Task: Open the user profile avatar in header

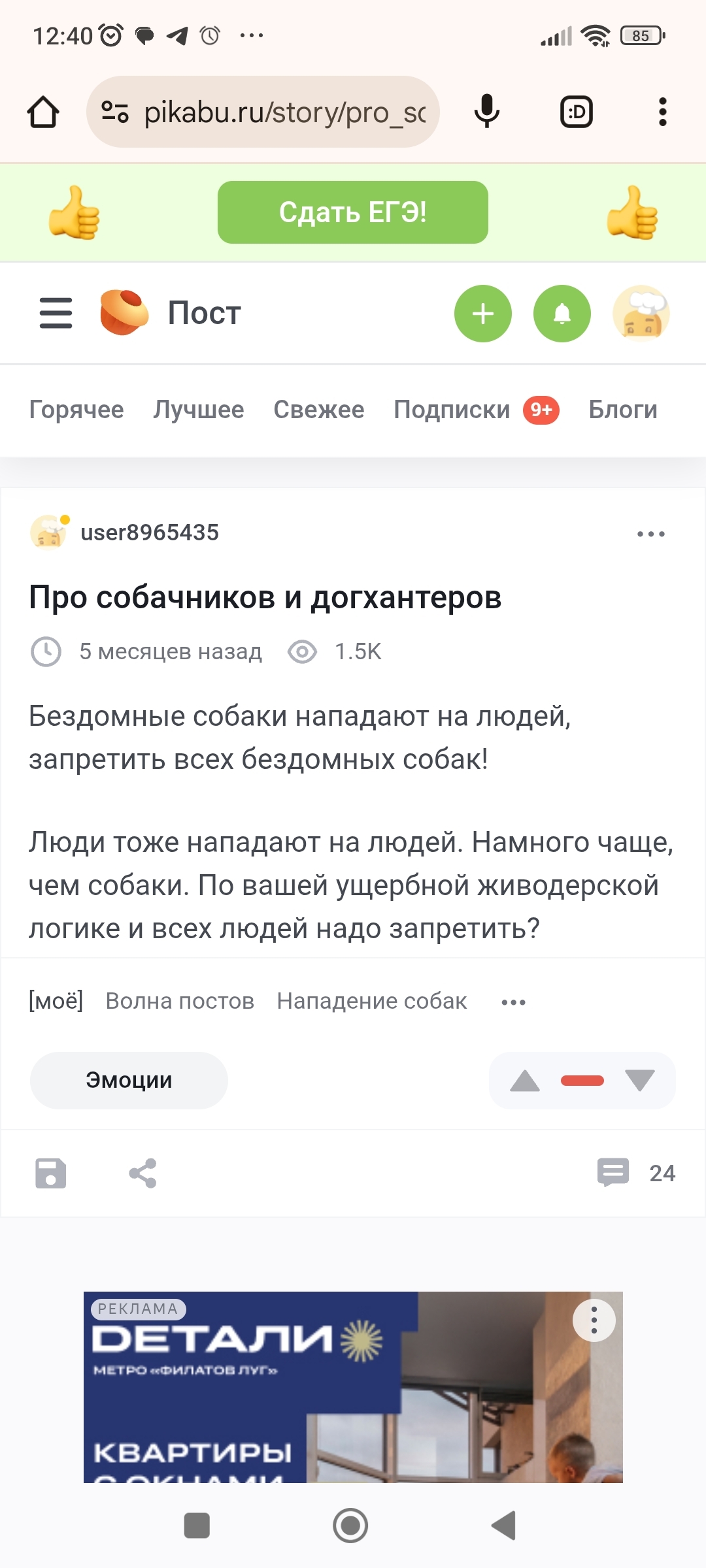Action: (641, 314)
